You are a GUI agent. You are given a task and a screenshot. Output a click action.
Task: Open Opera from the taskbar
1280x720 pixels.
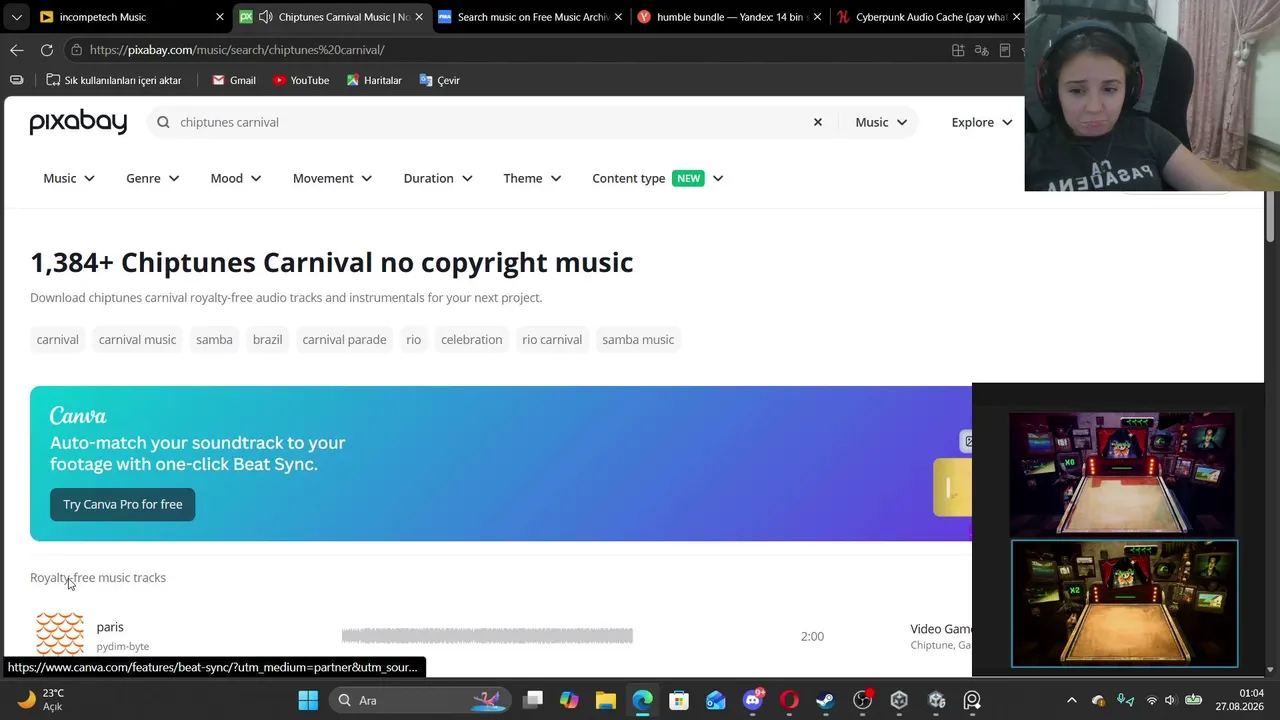(789, 700)
